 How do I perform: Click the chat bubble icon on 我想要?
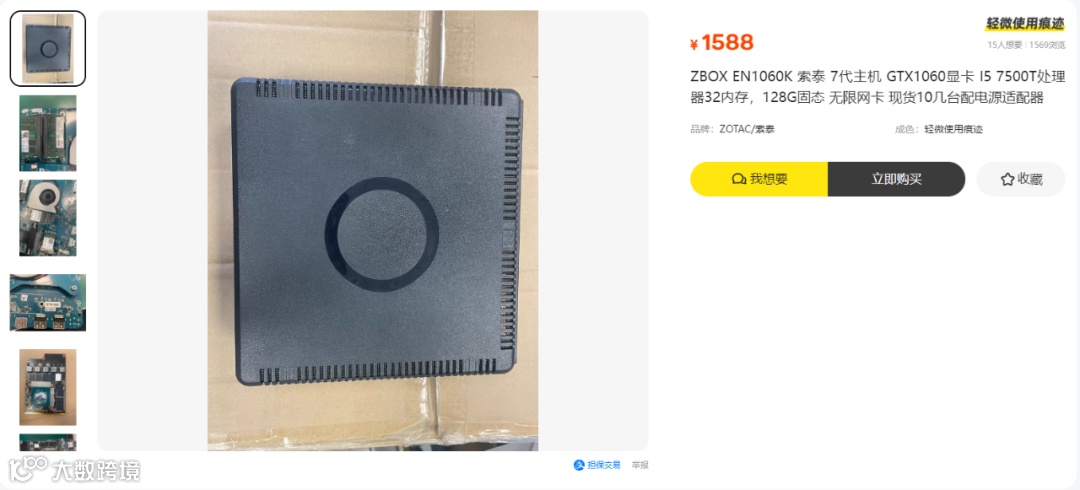739,179
